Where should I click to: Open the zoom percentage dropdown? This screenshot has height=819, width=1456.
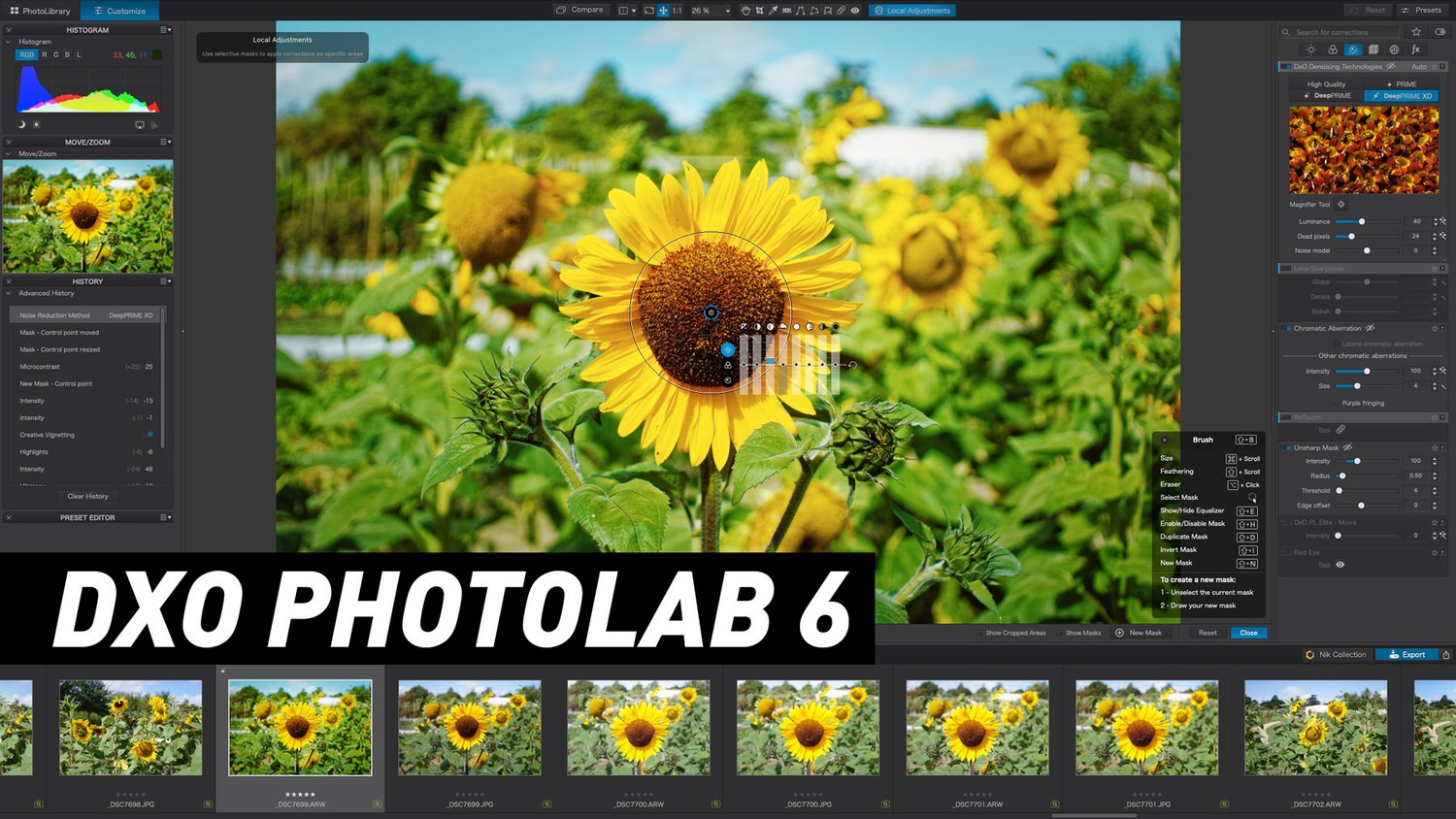(x=728, y=11)
